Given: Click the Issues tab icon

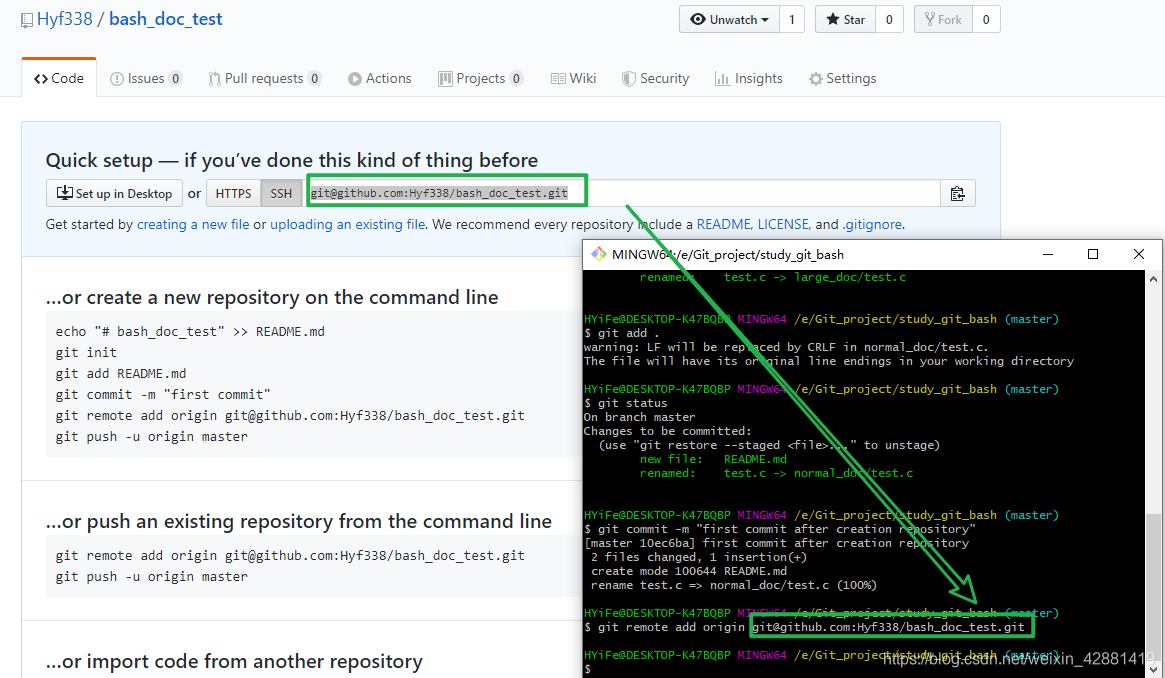Looking at the screenshot, I should [117, 79].
